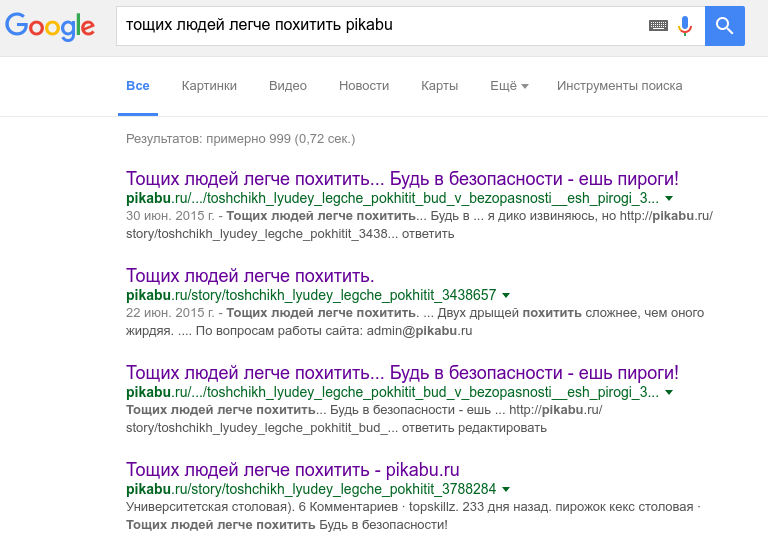Open the Карты tab
Screen dimensions: 768x552
tap(440, 86)
